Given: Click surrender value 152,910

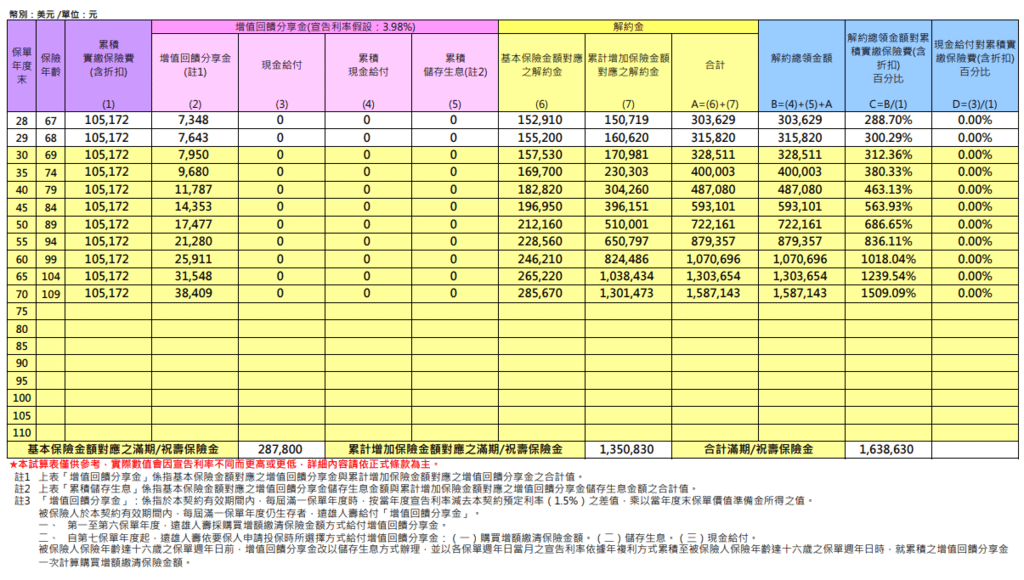Looking at the screenshot, I should tap(540, 120).
